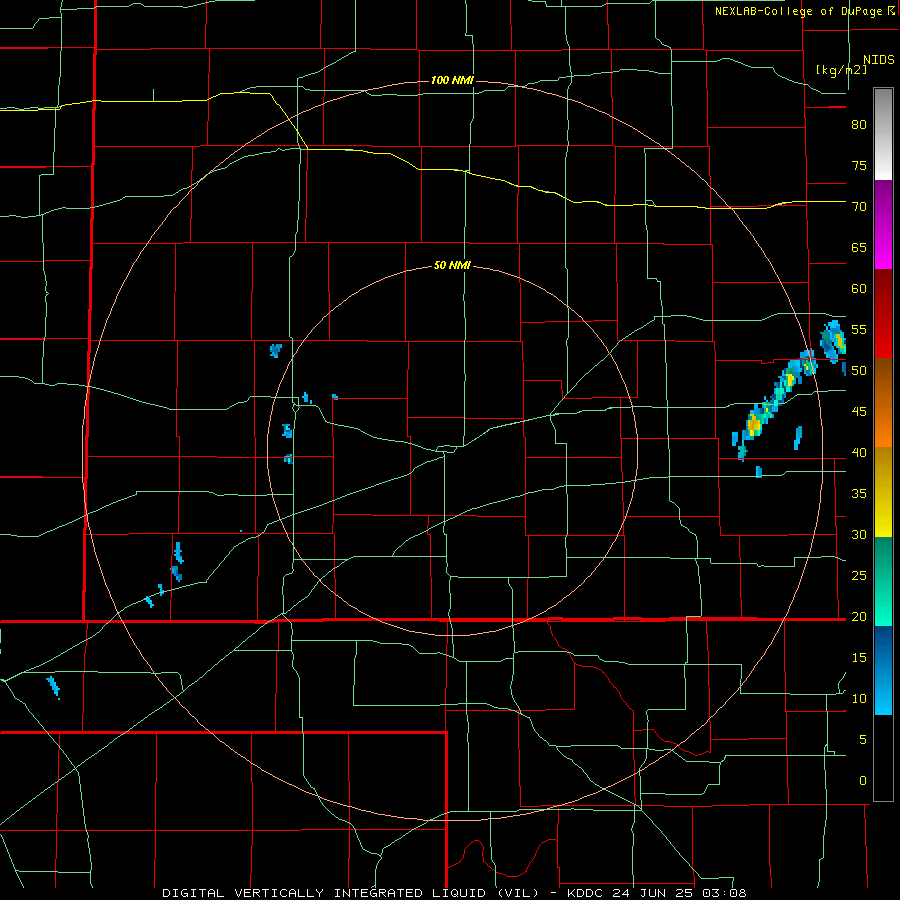
Task: Click the NEXLAB-College of DuPage text
Action: [800, 11]
